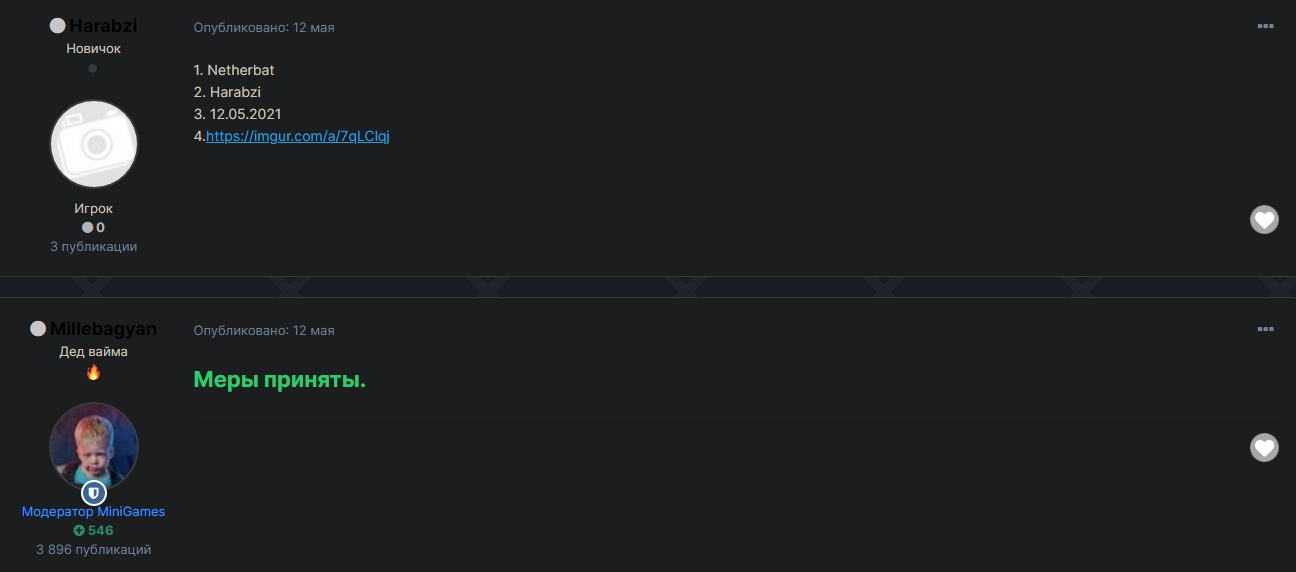The height and width of the screenshot is (572, 1296).
Task: Open the imgur.com screenshot link
Action: [298, 136]
